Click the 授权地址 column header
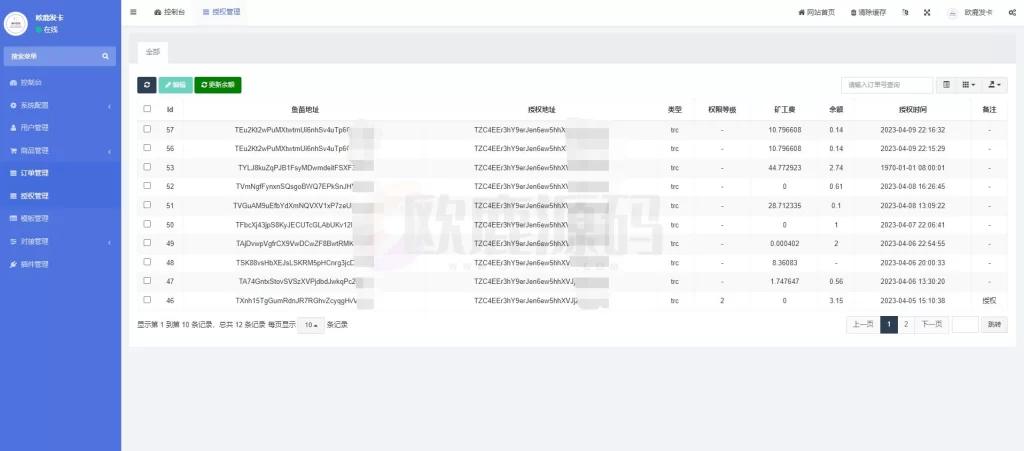1024x451 pixels. [541, 110]
